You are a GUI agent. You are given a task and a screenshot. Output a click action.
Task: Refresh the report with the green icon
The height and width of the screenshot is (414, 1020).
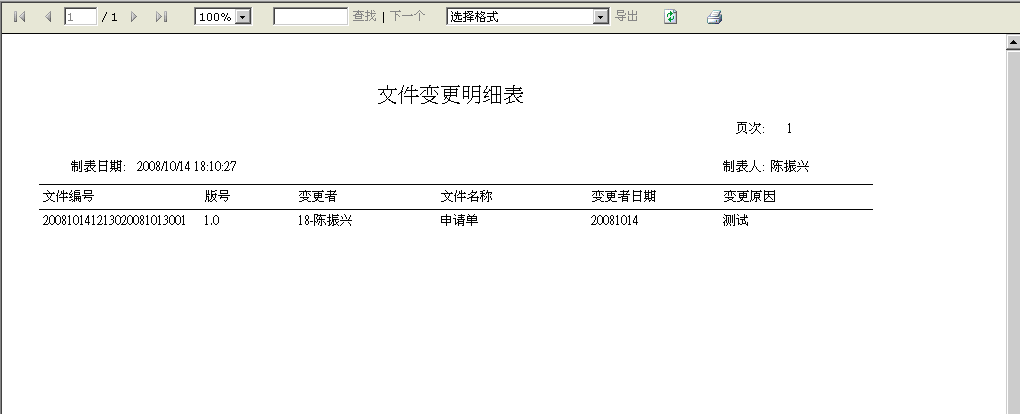pos(671,17)
